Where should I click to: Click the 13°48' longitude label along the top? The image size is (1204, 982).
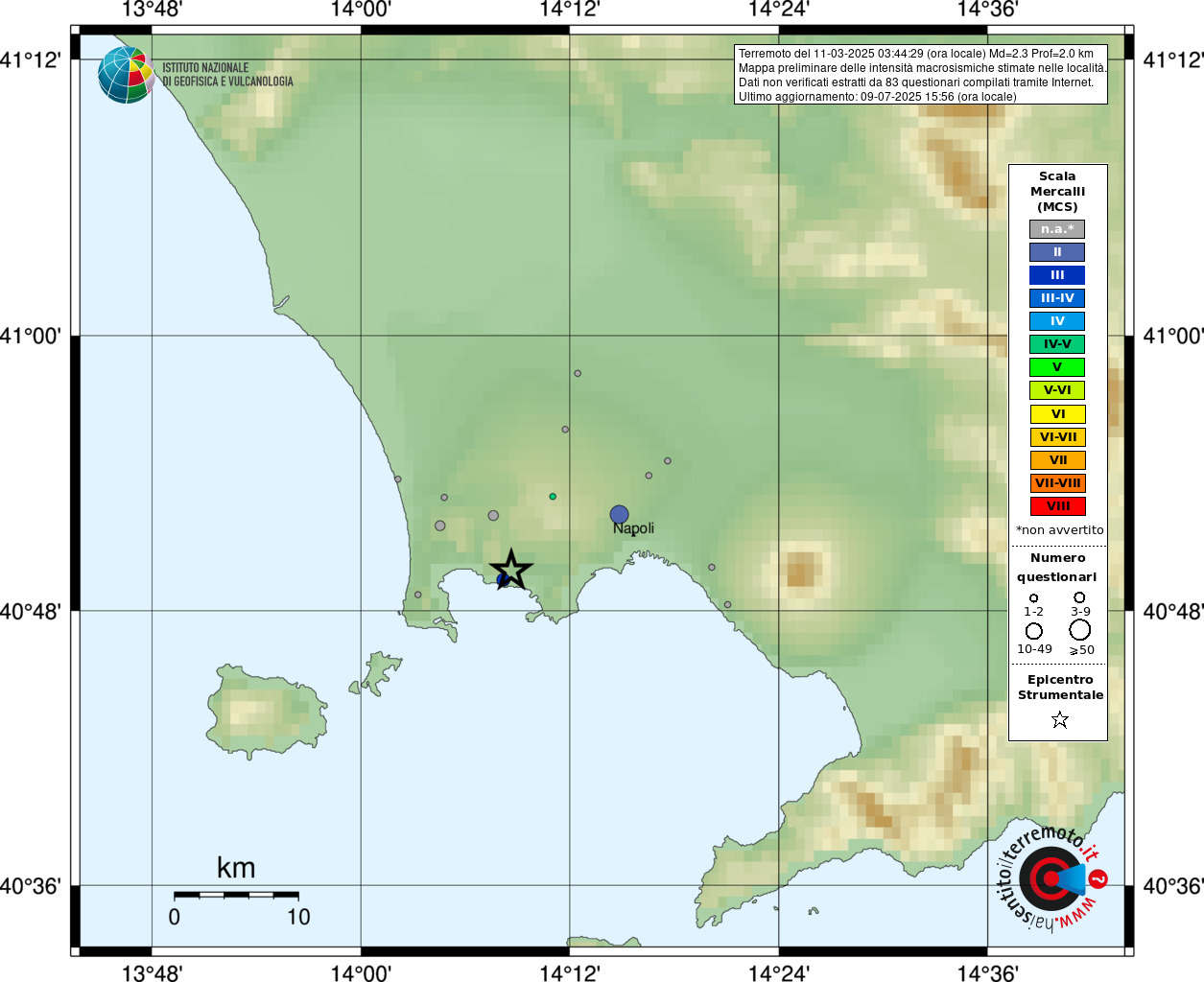[x=152, y=11]
